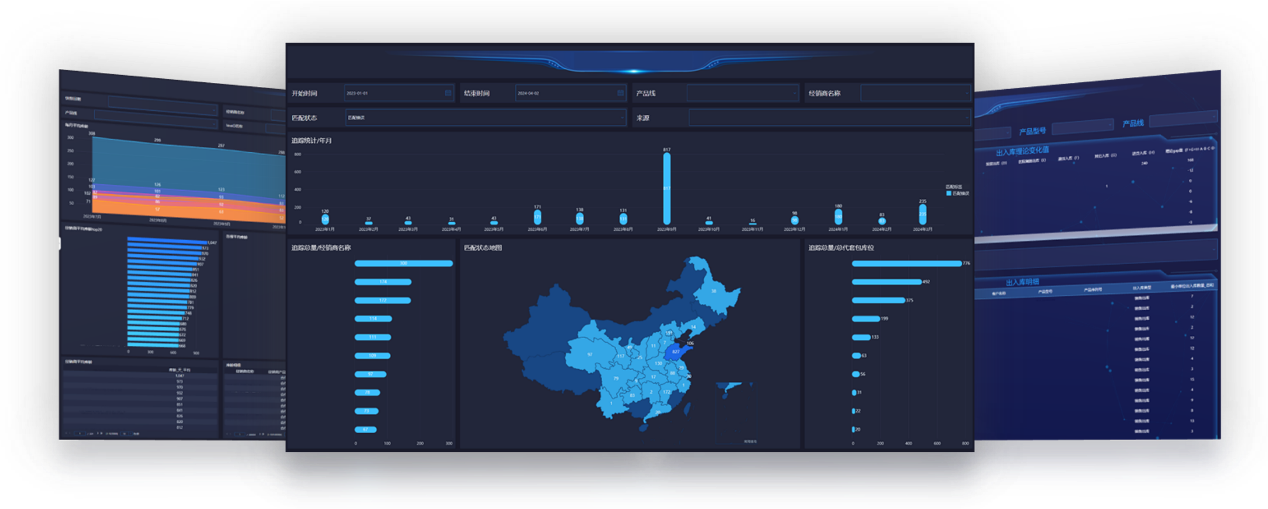Expand the 经销商名称 dropdown
The image size is (1268, 509).
(915, 93)
